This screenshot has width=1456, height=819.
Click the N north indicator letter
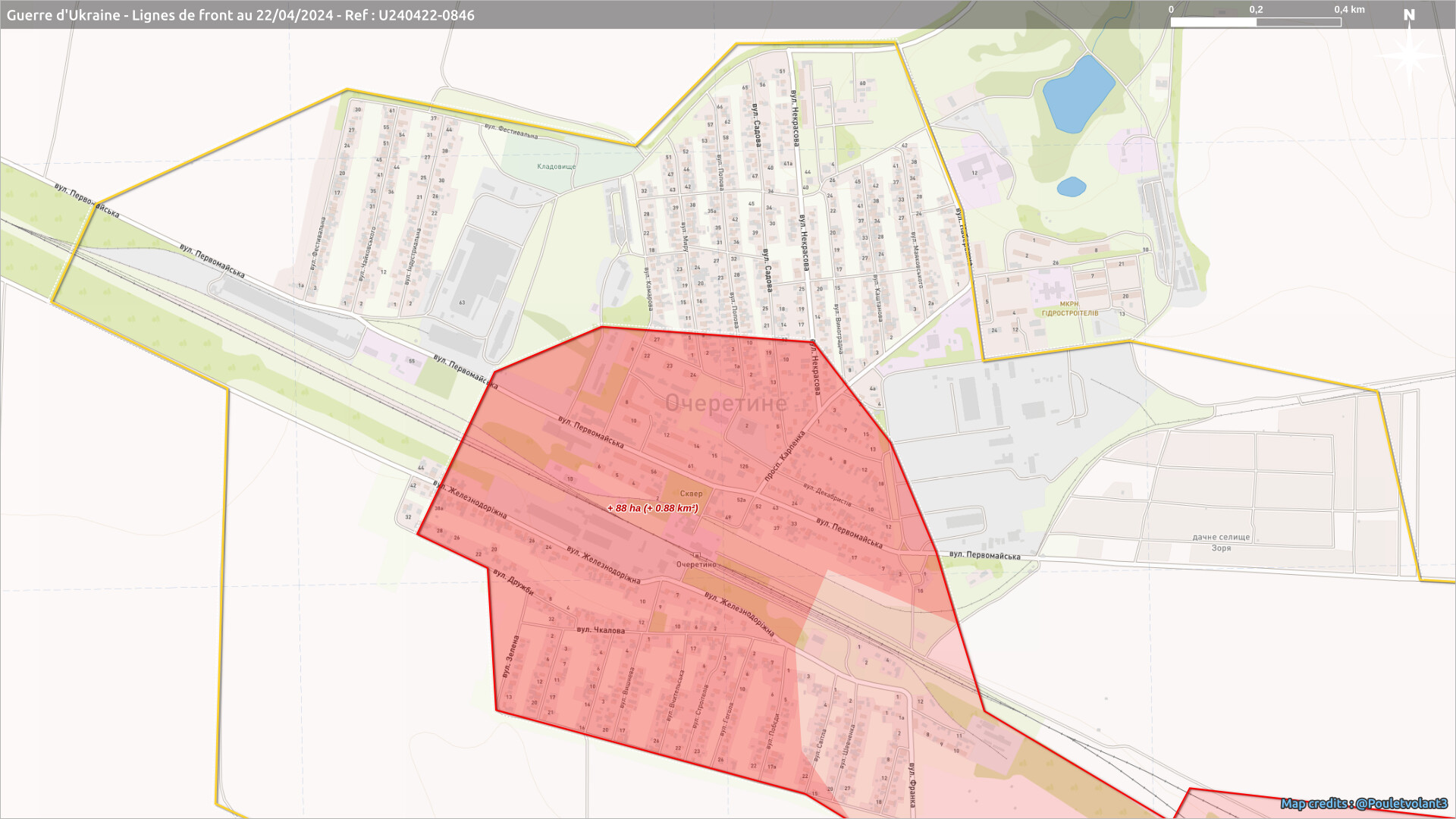(1409, 15)
